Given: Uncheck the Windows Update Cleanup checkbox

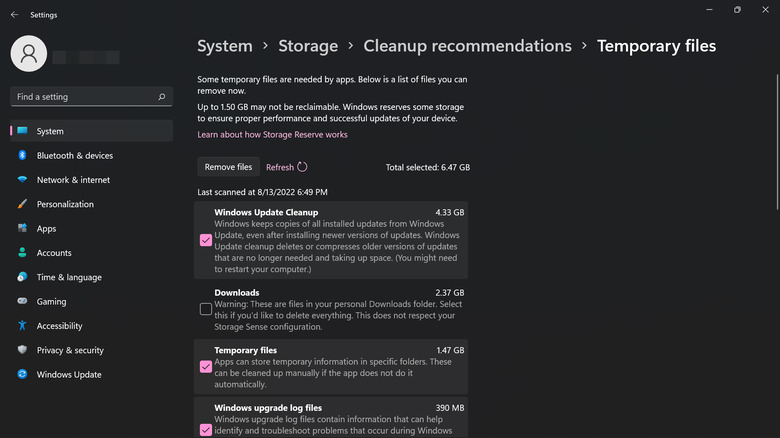Looking at the screenshot, I should tap(206, 240).
